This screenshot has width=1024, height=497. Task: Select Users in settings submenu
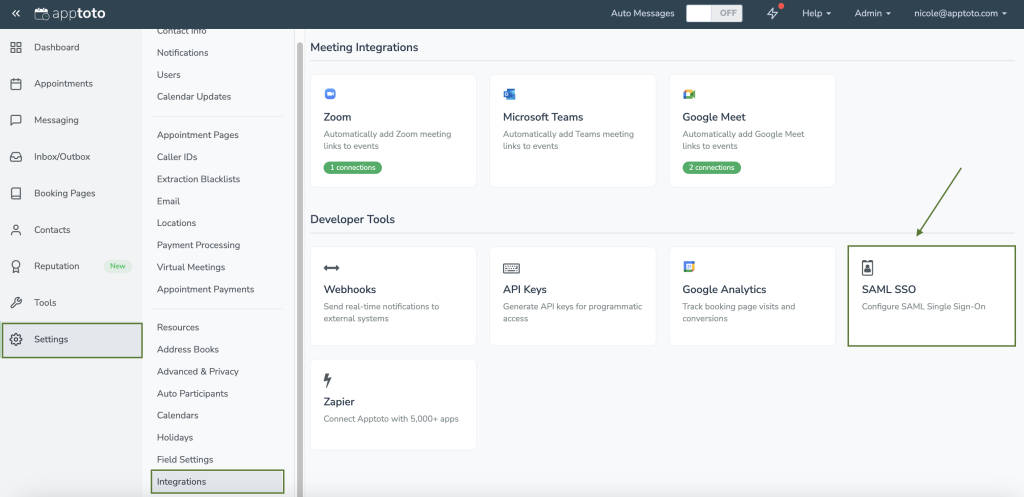pos(168,74)
